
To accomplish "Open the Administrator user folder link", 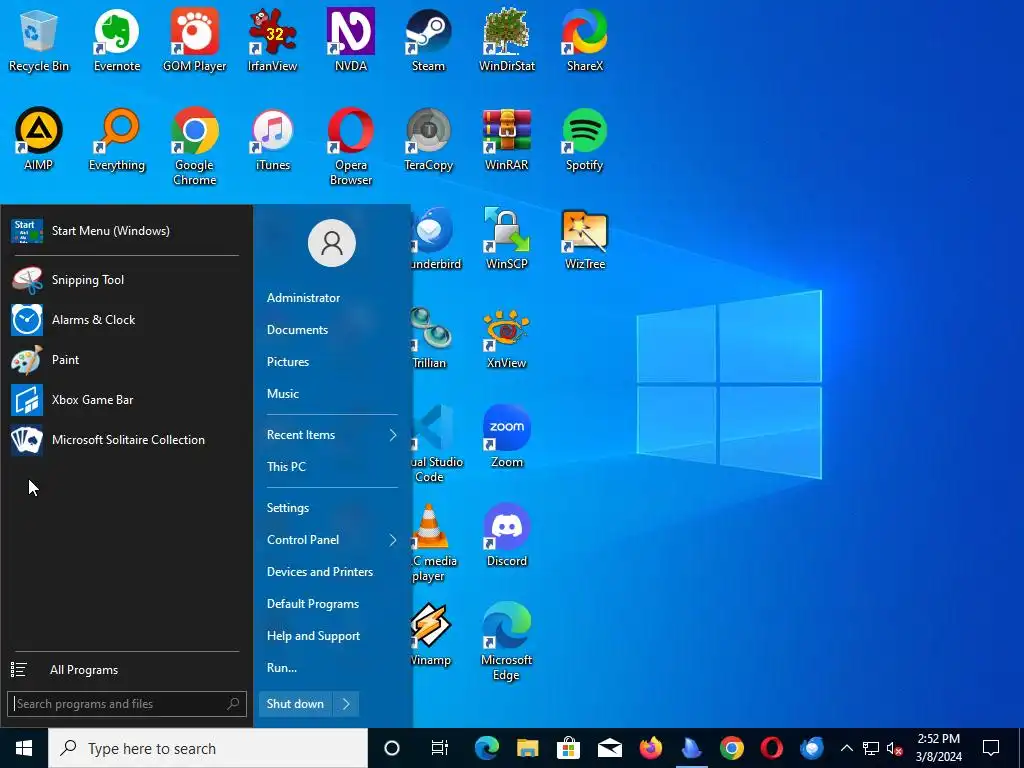I will pos(303,298).
